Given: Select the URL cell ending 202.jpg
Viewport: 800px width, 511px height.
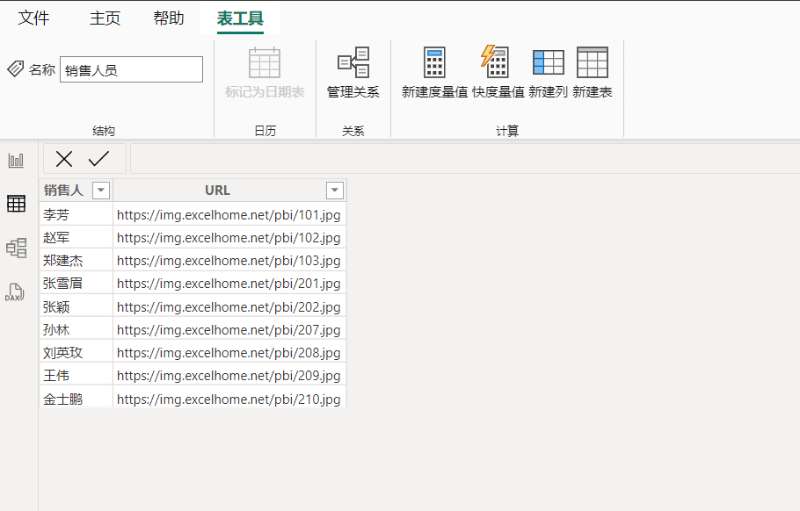Looking at the screenshot, I should (x=229, y=306).
